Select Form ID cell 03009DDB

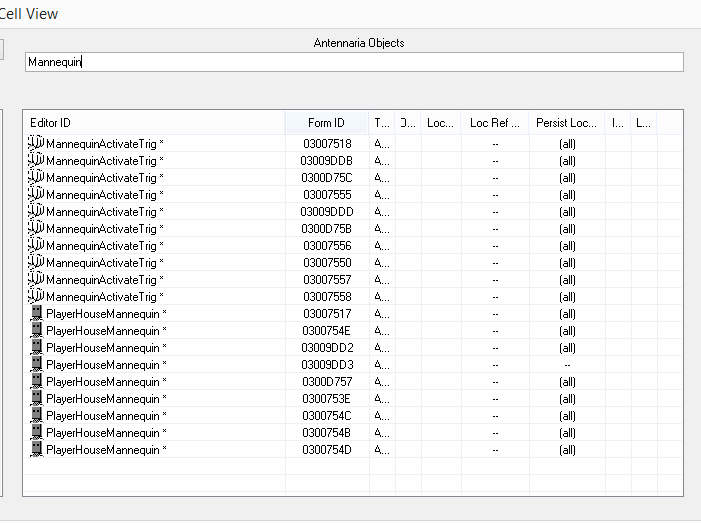coord(327,161)
